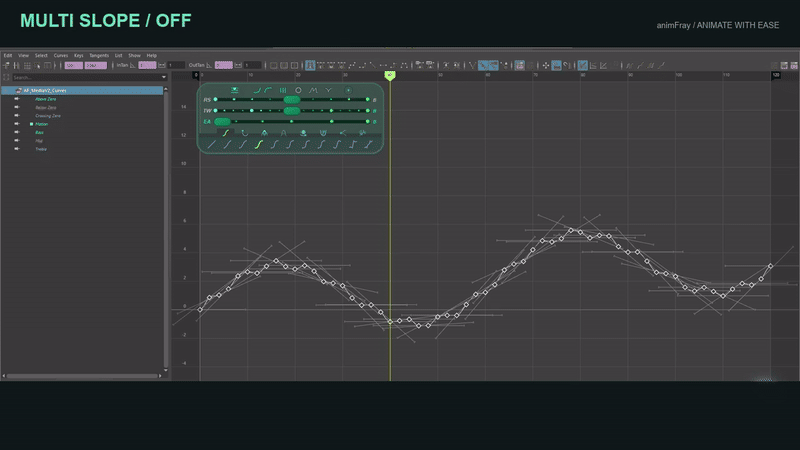Click the three vertical bars icon in the animFray panel
800x450 pixels.
pos(283,90)
